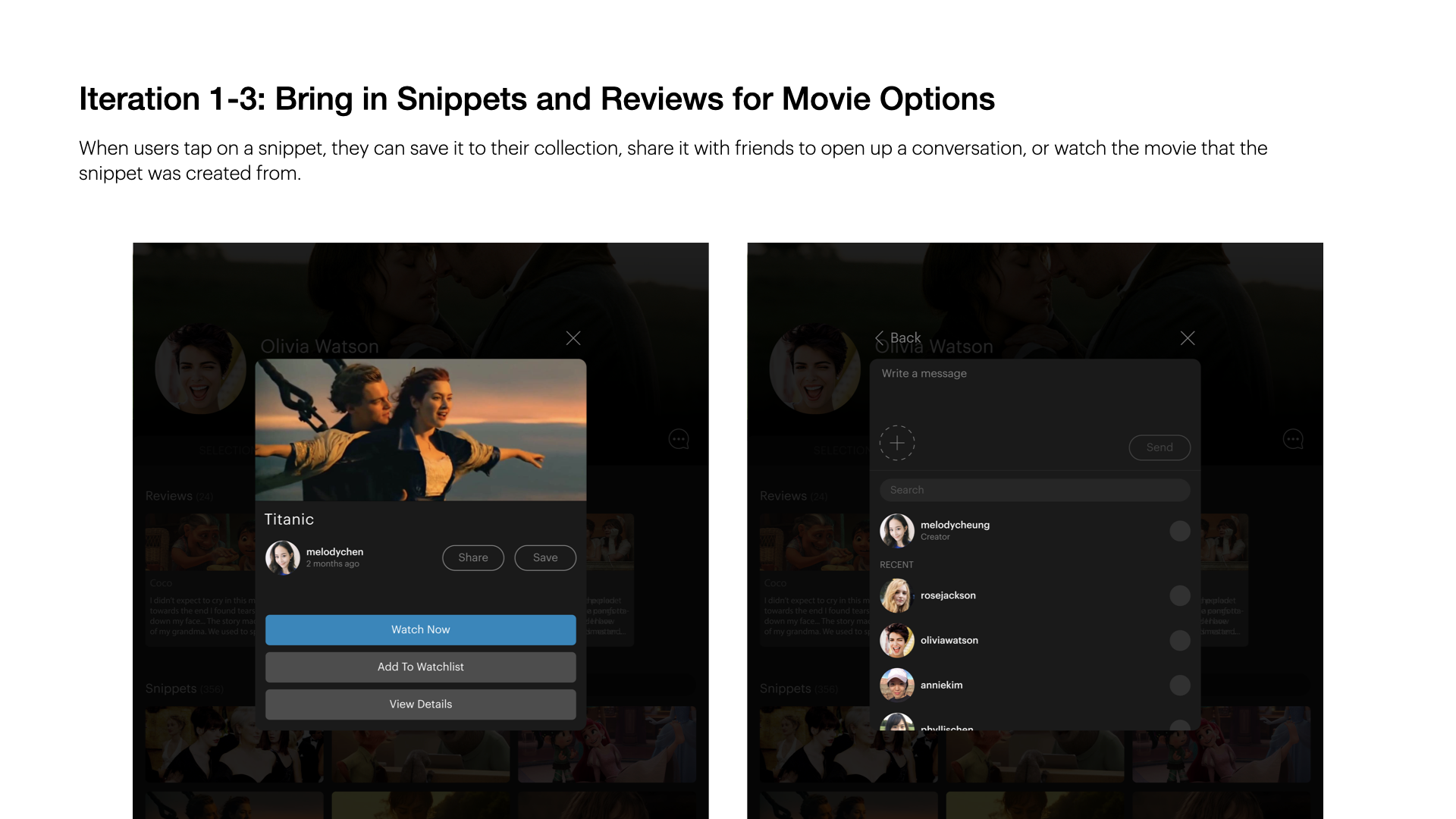Close the share message panel with X
Viewport: 1456px width, 819px height.
pyautogui.click(x=1188, y=338)
